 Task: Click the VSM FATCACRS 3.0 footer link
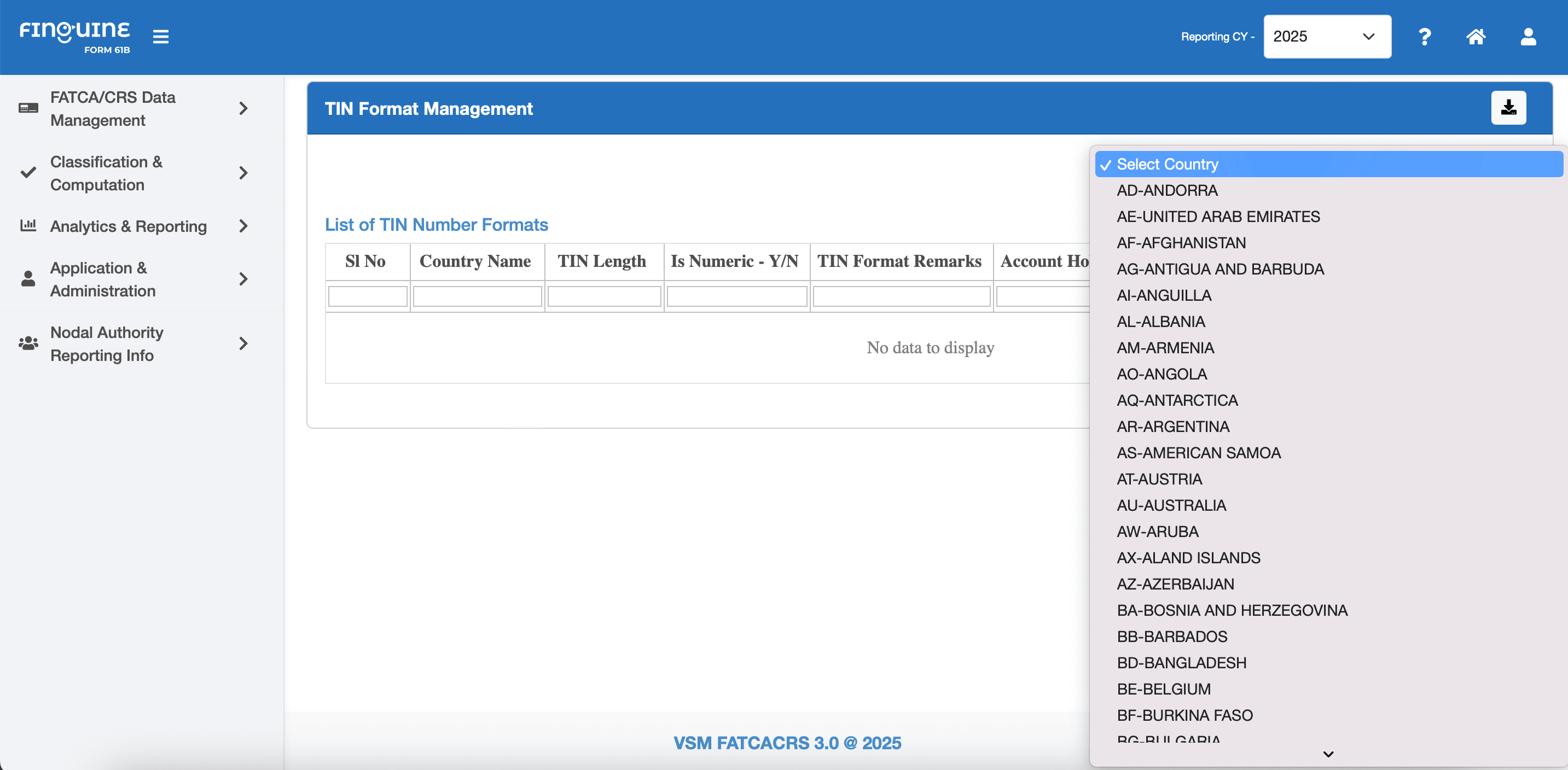click(x=787, y=743)
